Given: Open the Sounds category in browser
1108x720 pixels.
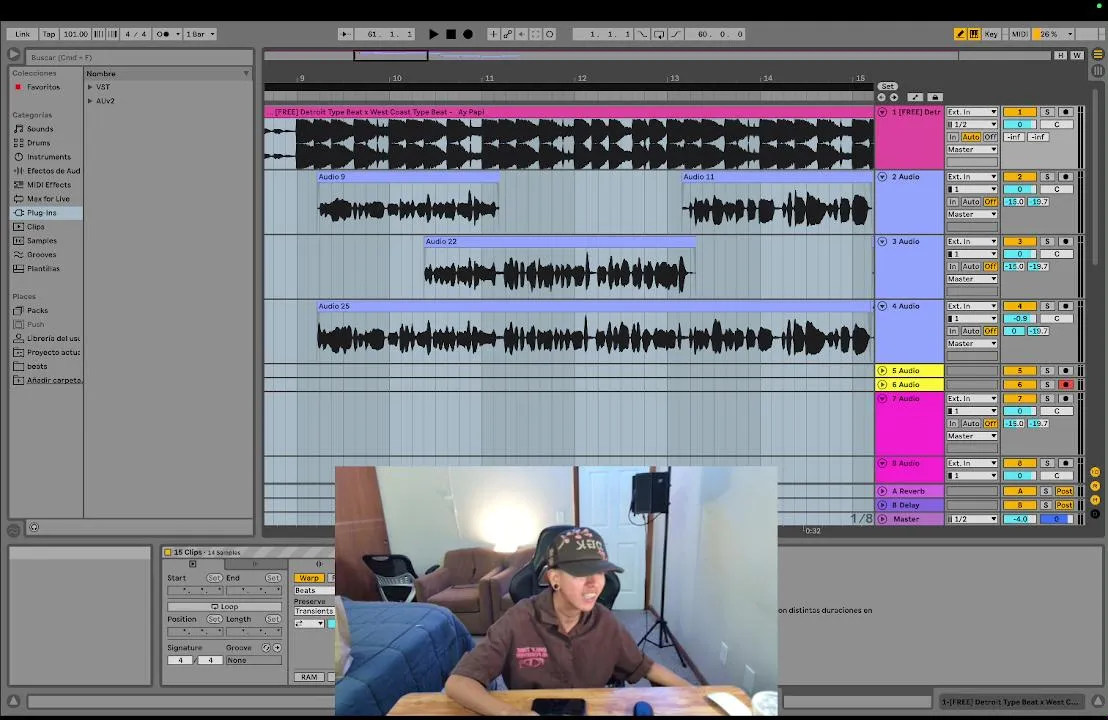Looking at the screenshot, I should [40, 129].
